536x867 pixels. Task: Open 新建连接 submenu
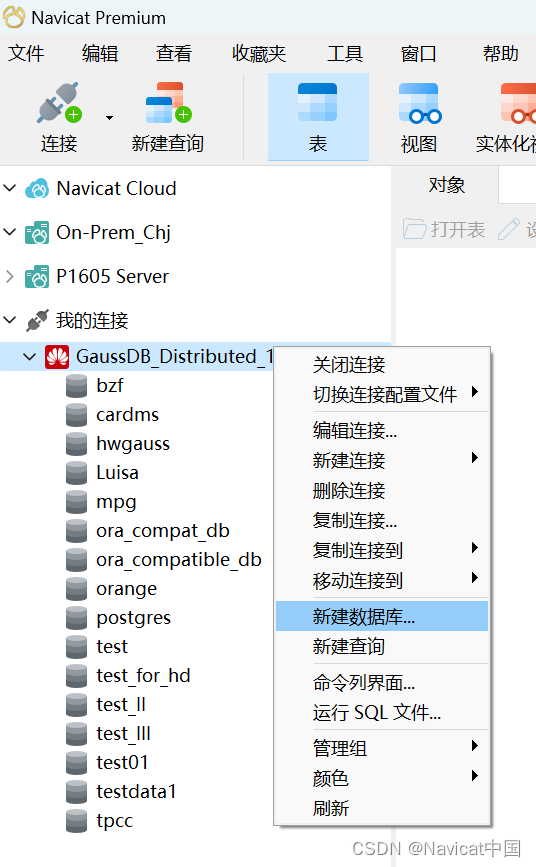(x=382, y=461)
